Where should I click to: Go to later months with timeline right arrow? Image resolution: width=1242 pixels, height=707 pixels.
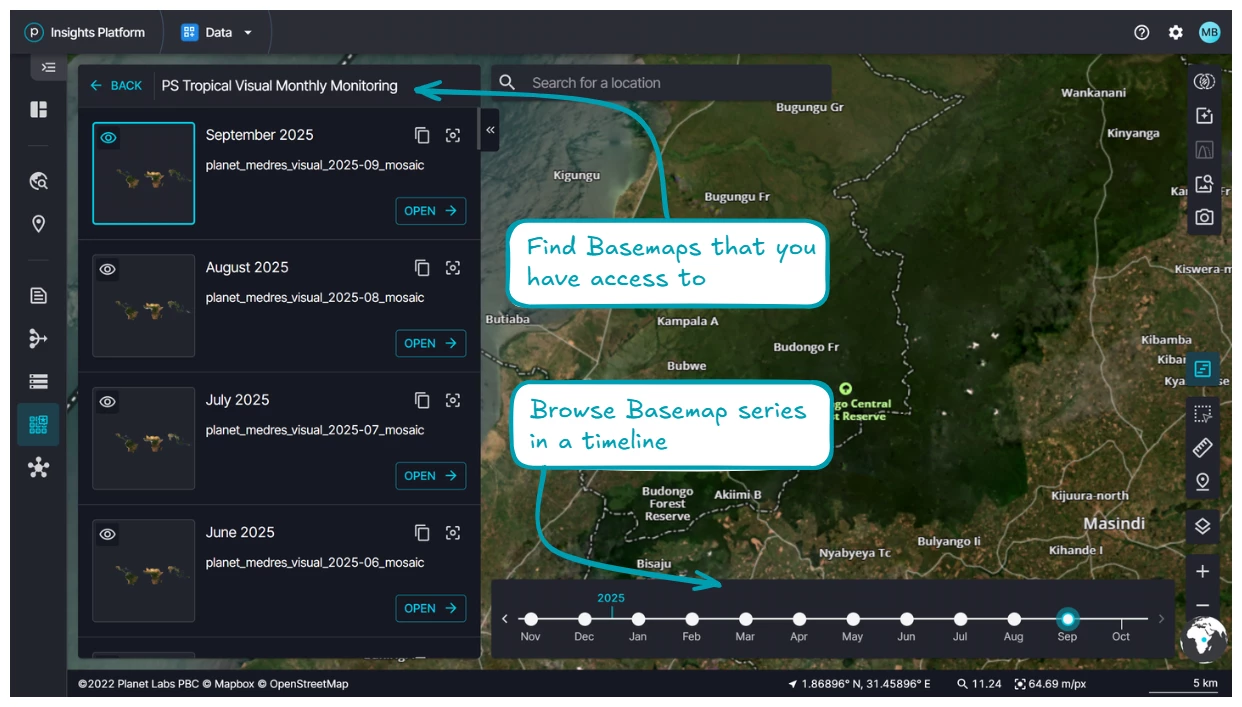pyautogui.click(x=1161, y=619)
